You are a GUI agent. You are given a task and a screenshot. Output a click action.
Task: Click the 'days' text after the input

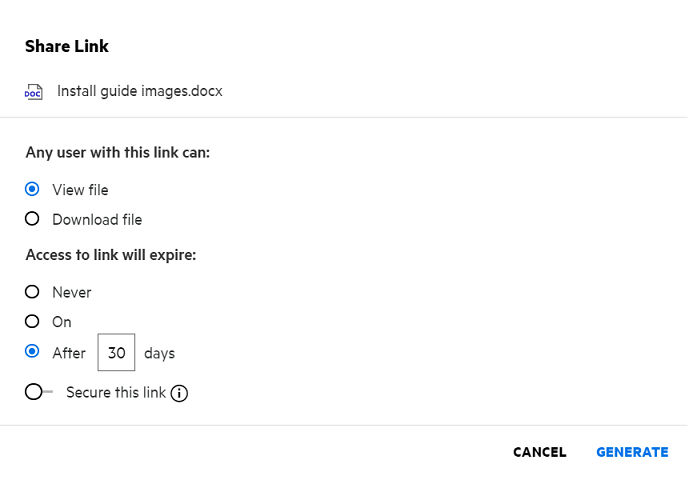point(160,353)
